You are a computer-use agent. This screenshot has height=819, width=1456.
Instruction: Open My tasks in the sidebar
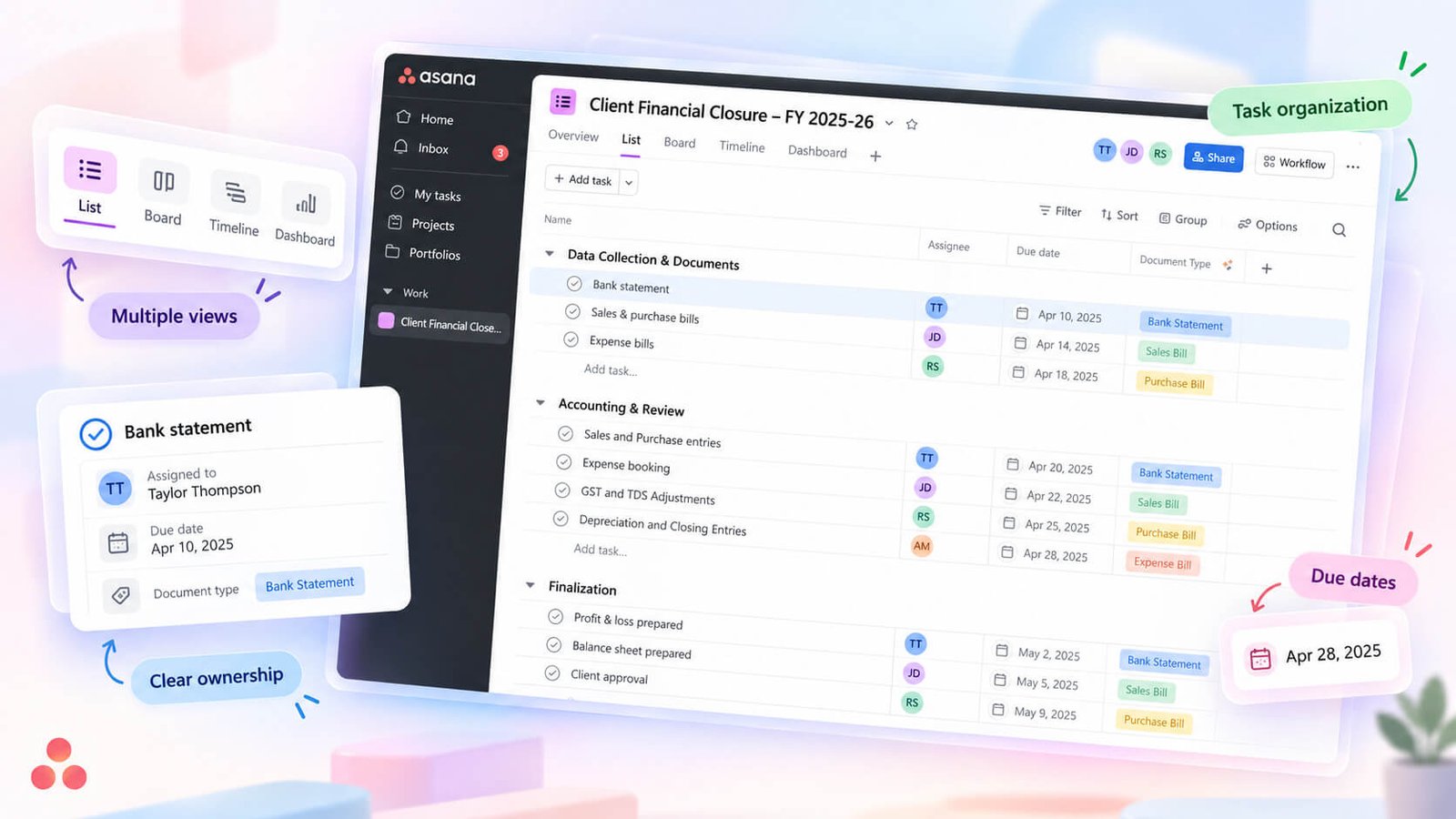(x=426, y=194)
